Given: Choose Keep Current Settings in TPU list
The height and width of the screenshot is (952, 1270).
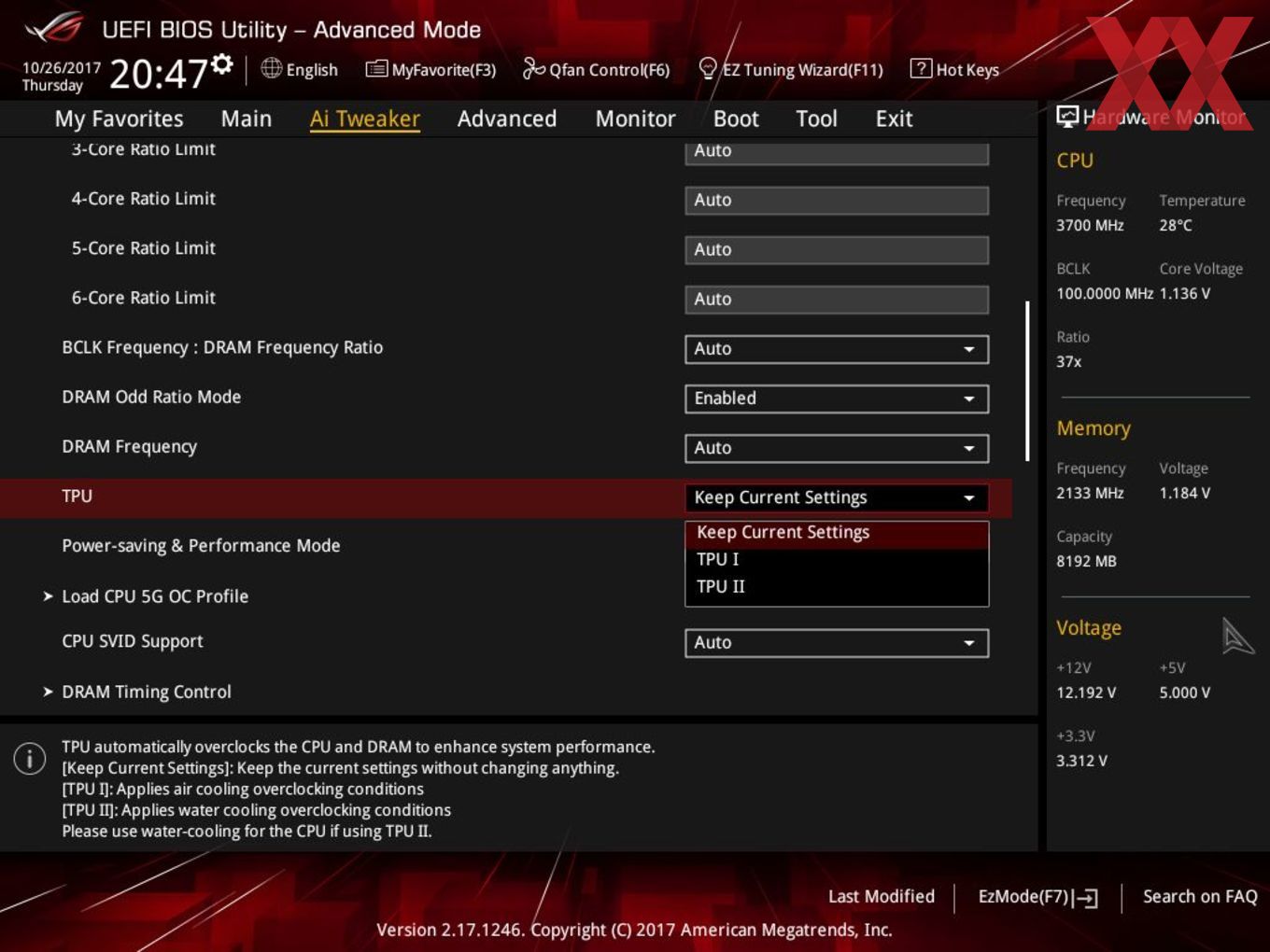Looking at the screenshot, I should point(837,532).
